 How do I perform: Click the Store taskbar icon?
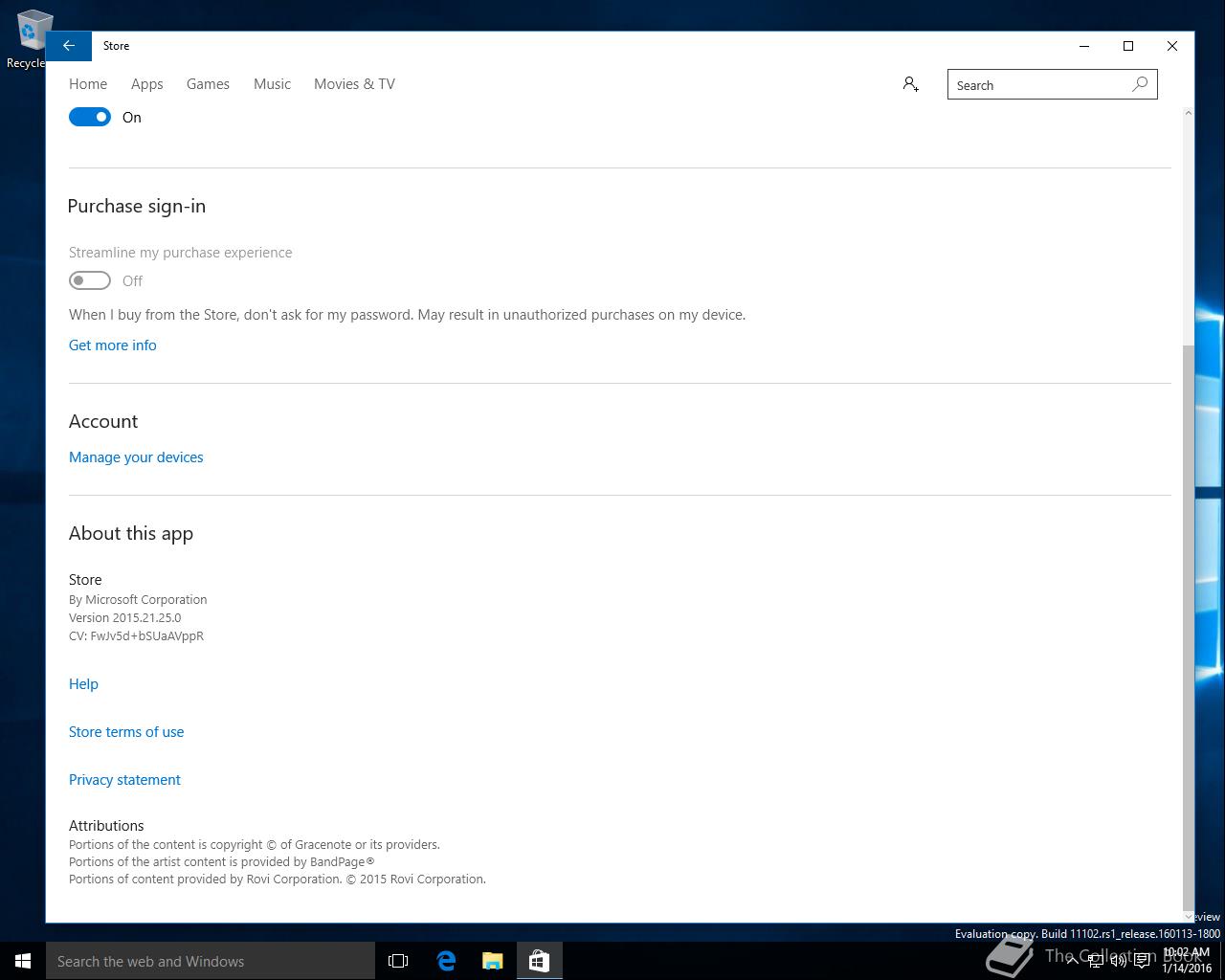pyautogui.click(x=539, y=961)
